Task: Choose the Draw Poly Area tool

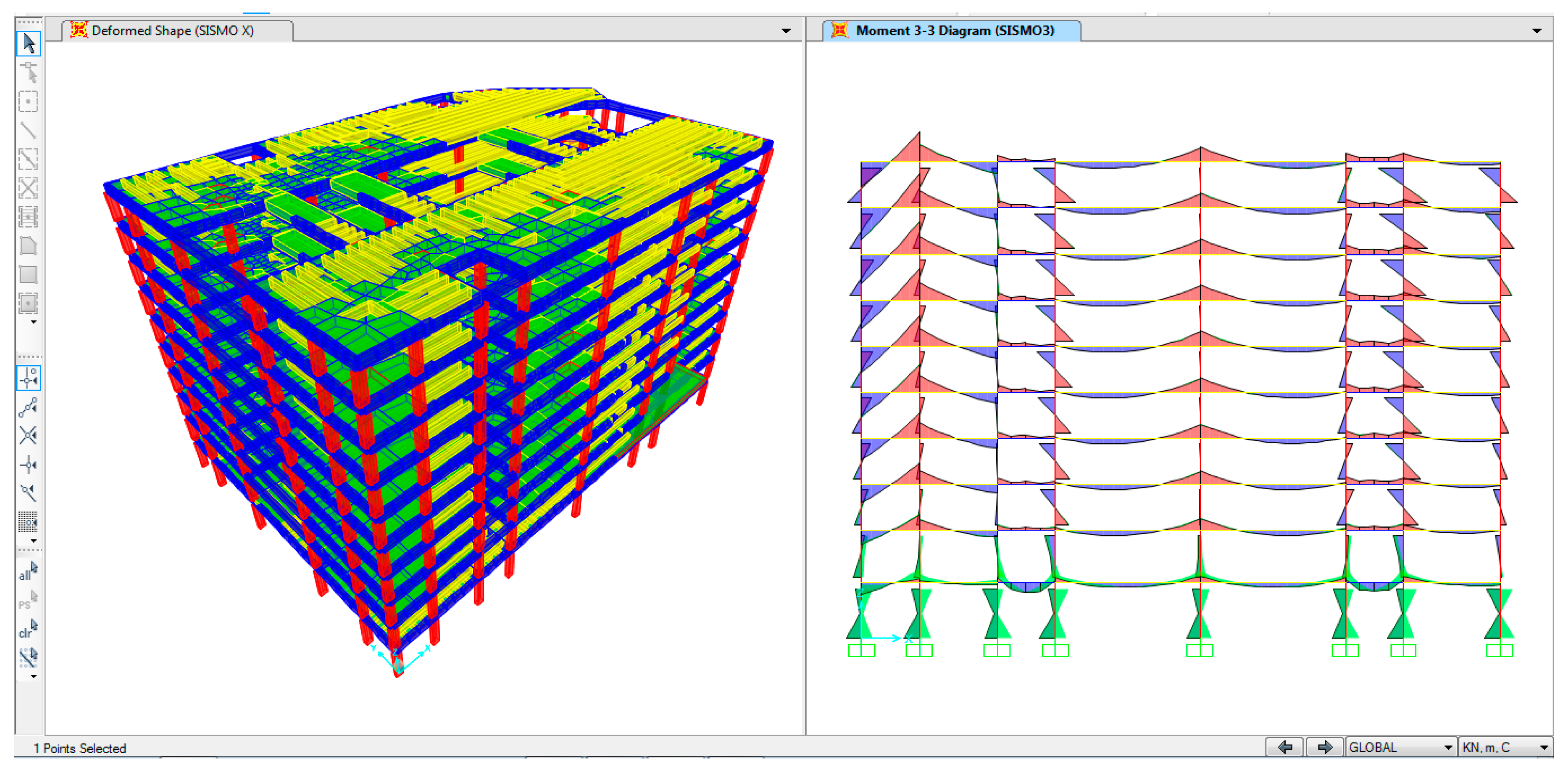Action: pos(28,246)
